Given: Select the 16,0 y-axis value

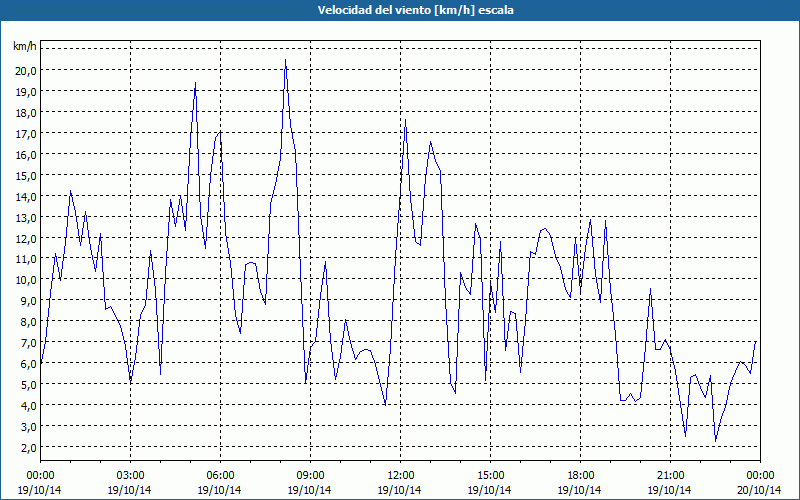Looking at the screenshot, I should pos(26,155).
